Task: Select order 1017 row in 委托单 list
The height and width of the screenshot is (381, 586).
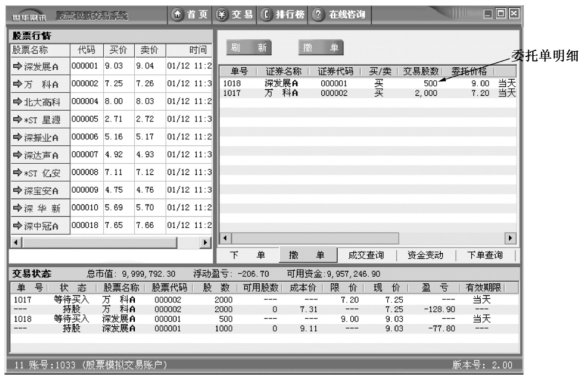Action: point(368,93)
